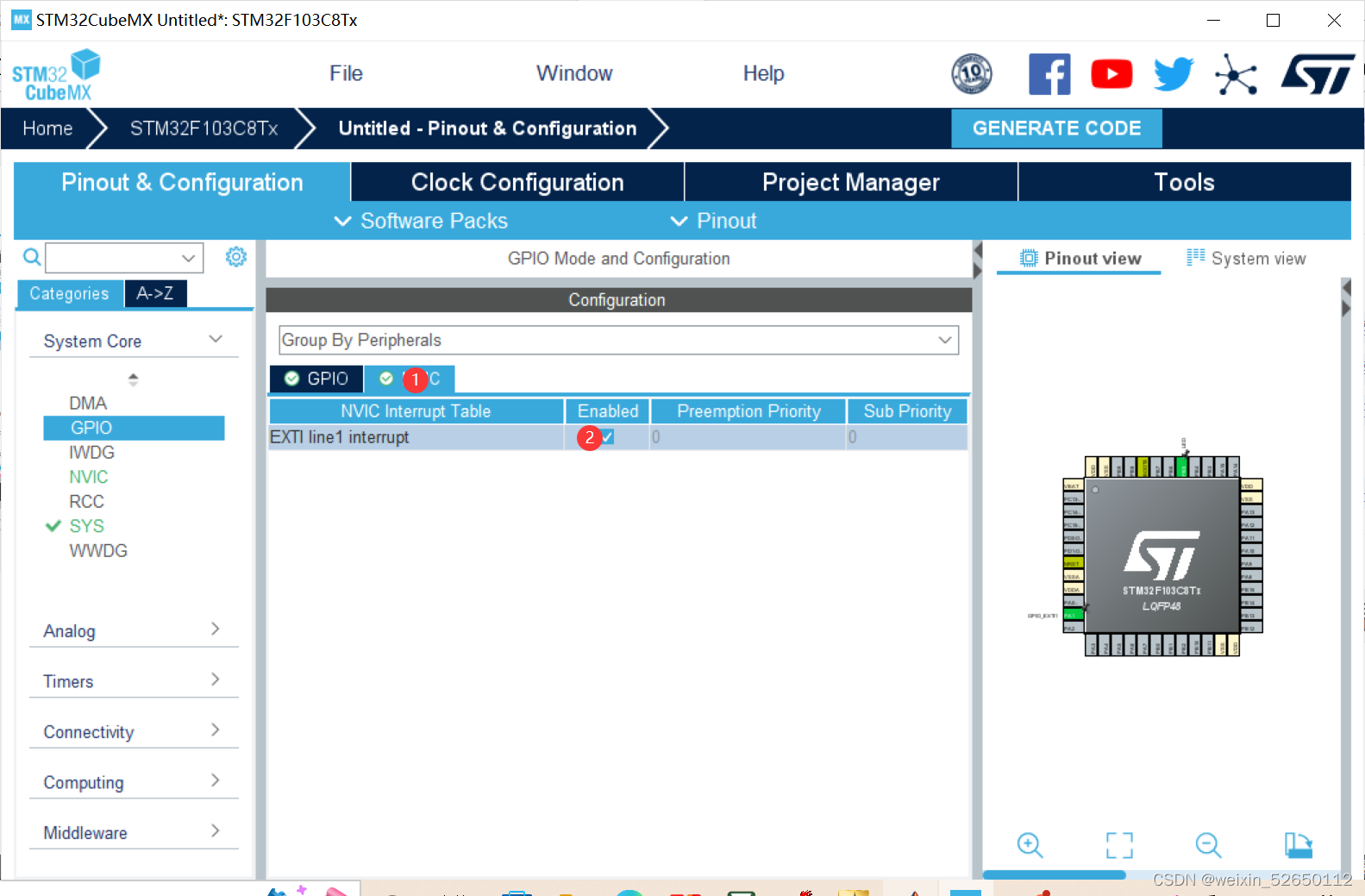
Task: Click the sort arrows above DMA
Action: (133, 379)
